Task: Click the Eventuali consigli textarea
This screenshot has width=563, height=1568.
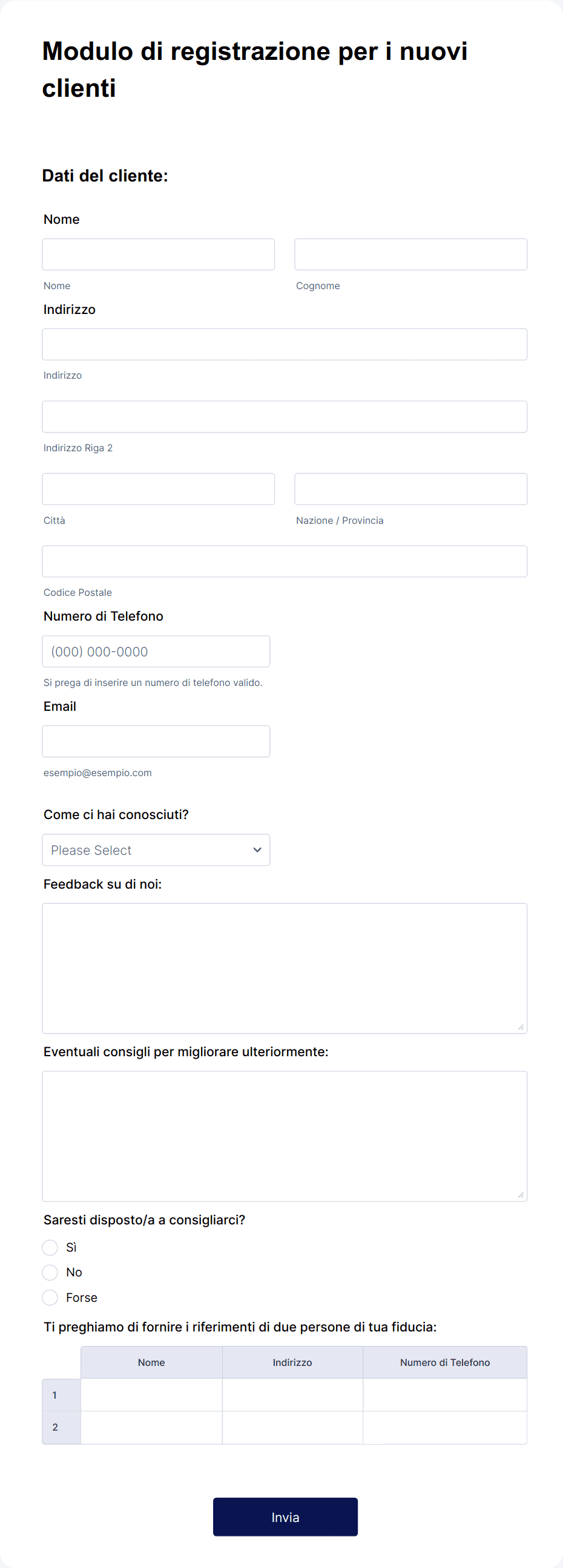Action: point(285,1137)
